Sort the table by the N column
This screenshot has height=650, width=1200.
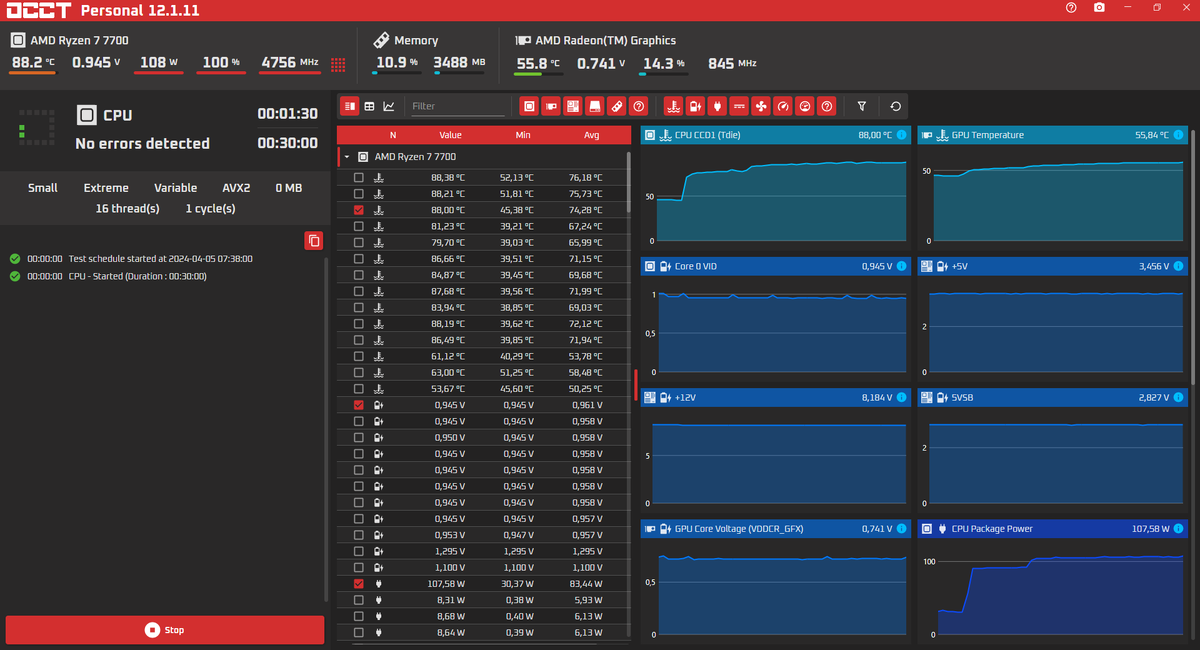click(x=393, y=135)
